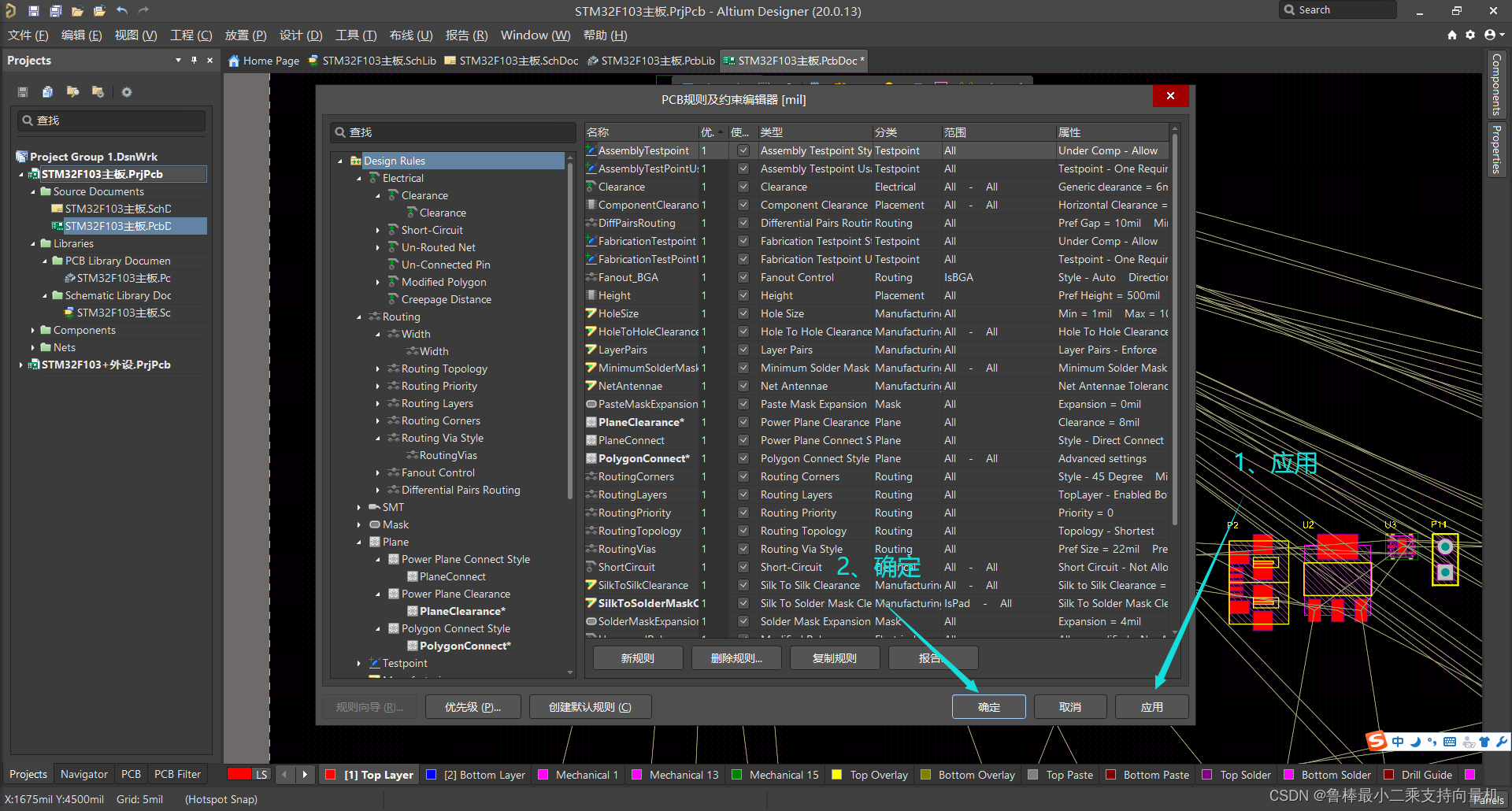This screenshot has height=811, width=1512.
Task: Click the compile documents icon in Projects panel
Action: (x=47, y=92)
